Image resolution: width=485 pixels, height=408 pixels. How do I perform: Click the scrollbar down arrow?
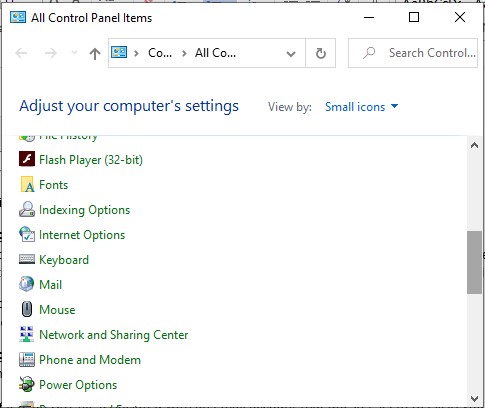tap(474, 398)
